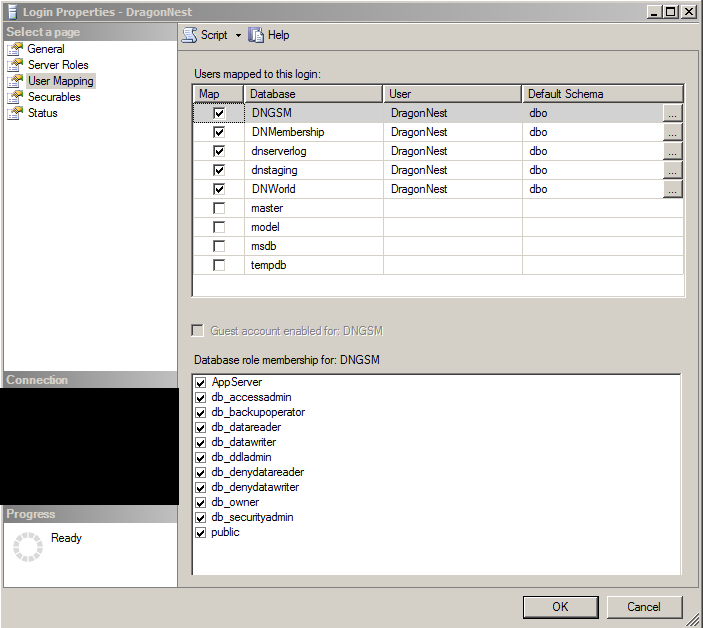Browse default schema for dnserverlog row
This screenshot has height=628, width=703.
[x=673, y=151]
